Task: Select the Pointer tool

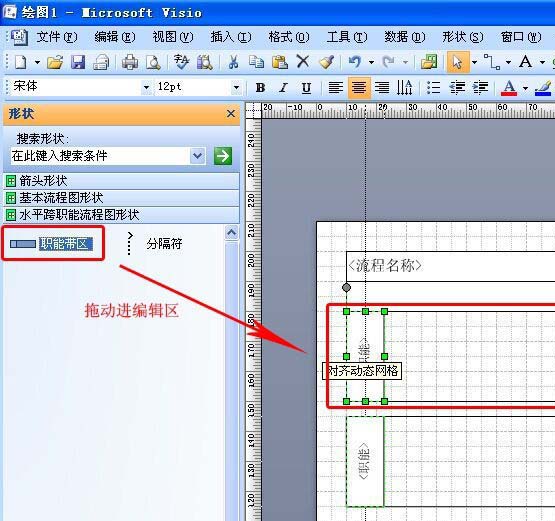Action: (458, 62)
